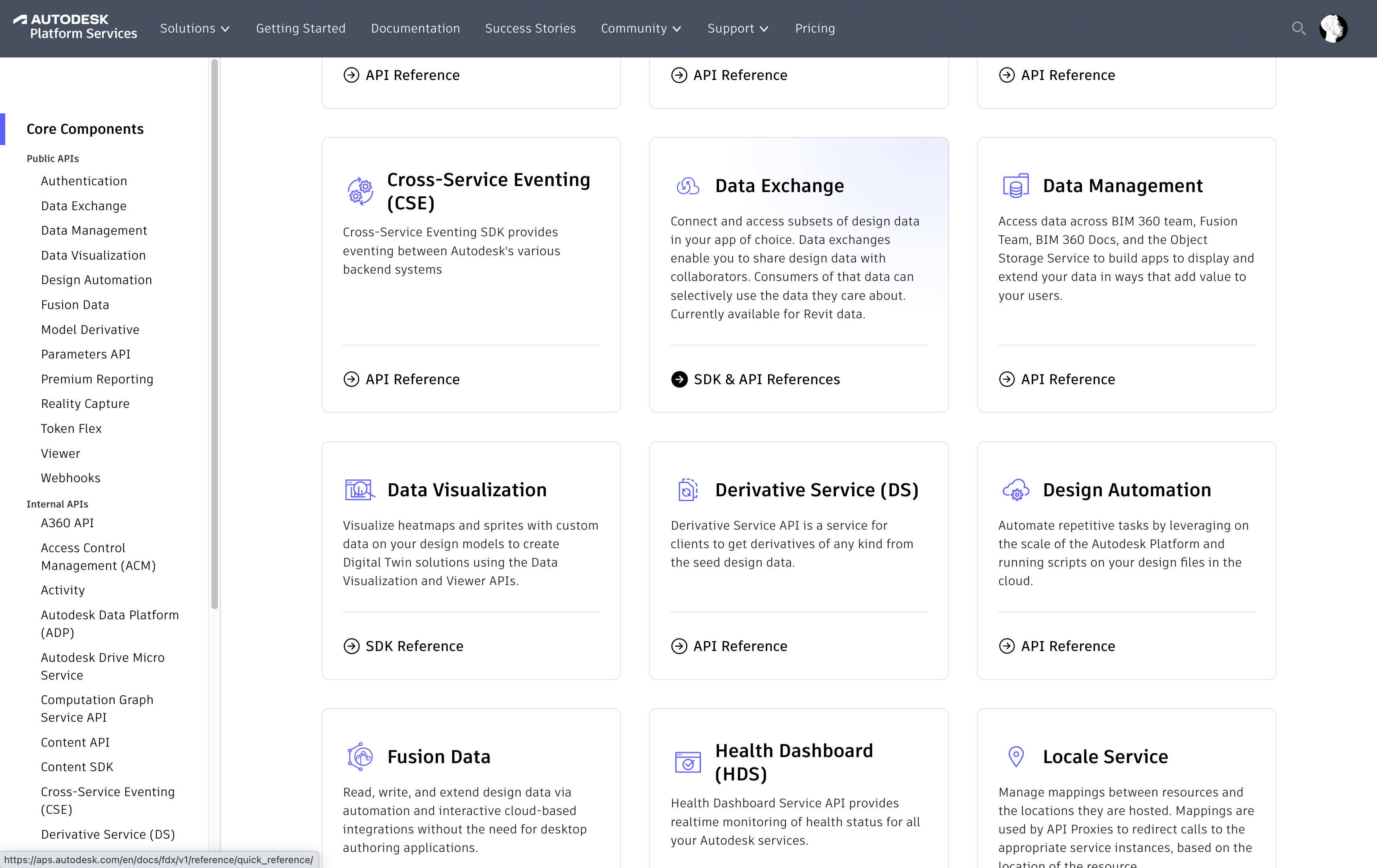Expand the Support dropdown menu
Screen dimensions: 1377x868
[x=738, y=28]
